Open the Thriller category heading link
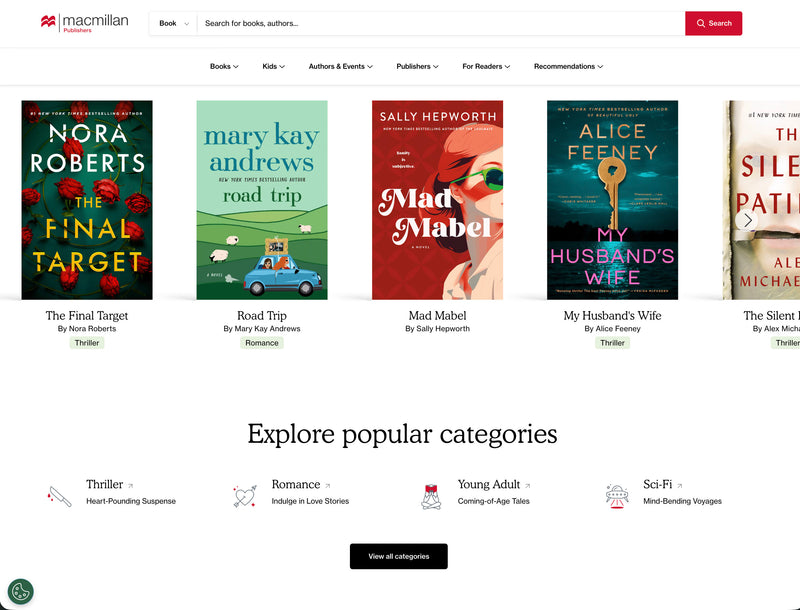This screenshot has height=610, width=800. [105, 484]
